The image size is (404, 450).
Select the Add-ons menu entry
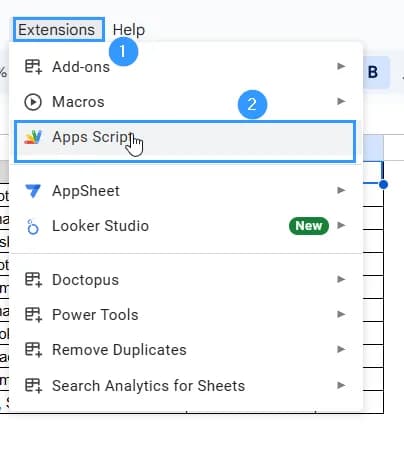coord(186,67)
